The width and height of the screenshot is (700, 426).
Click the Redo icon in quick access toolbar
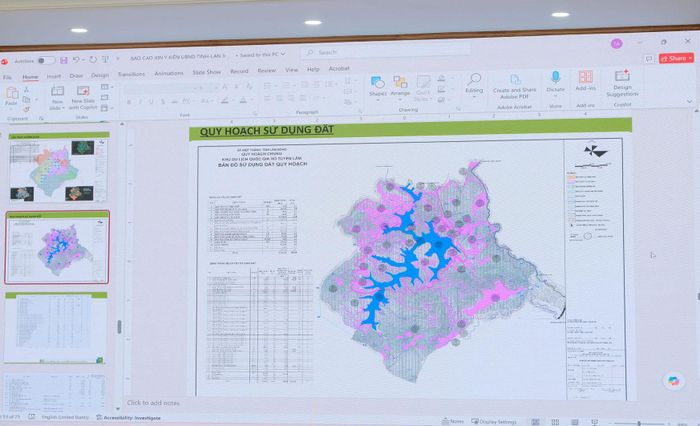93,59
